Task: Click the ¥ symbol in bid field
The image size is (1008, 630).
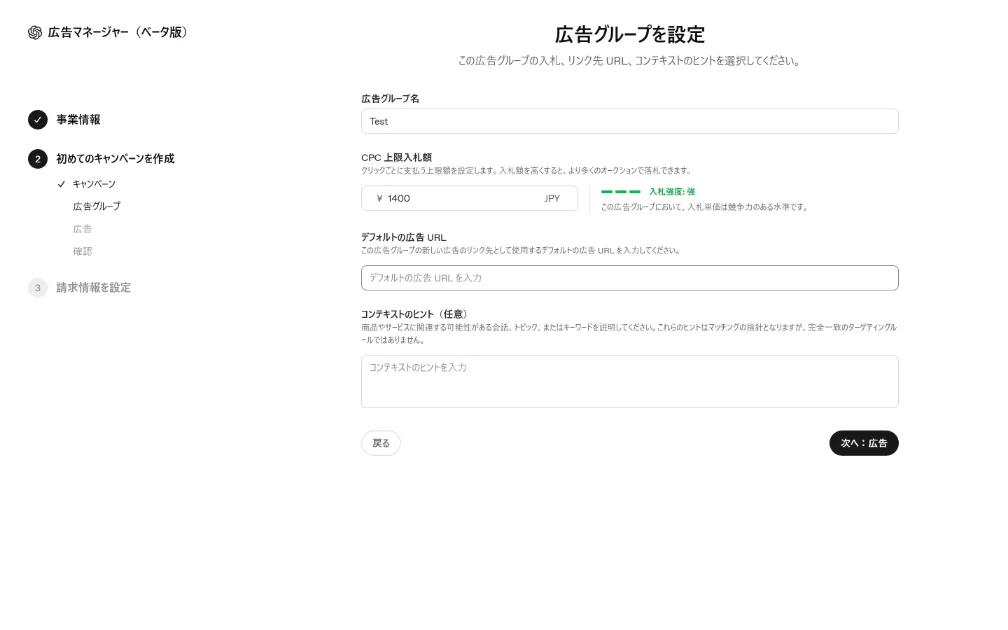Action: [x=379, y=199]
